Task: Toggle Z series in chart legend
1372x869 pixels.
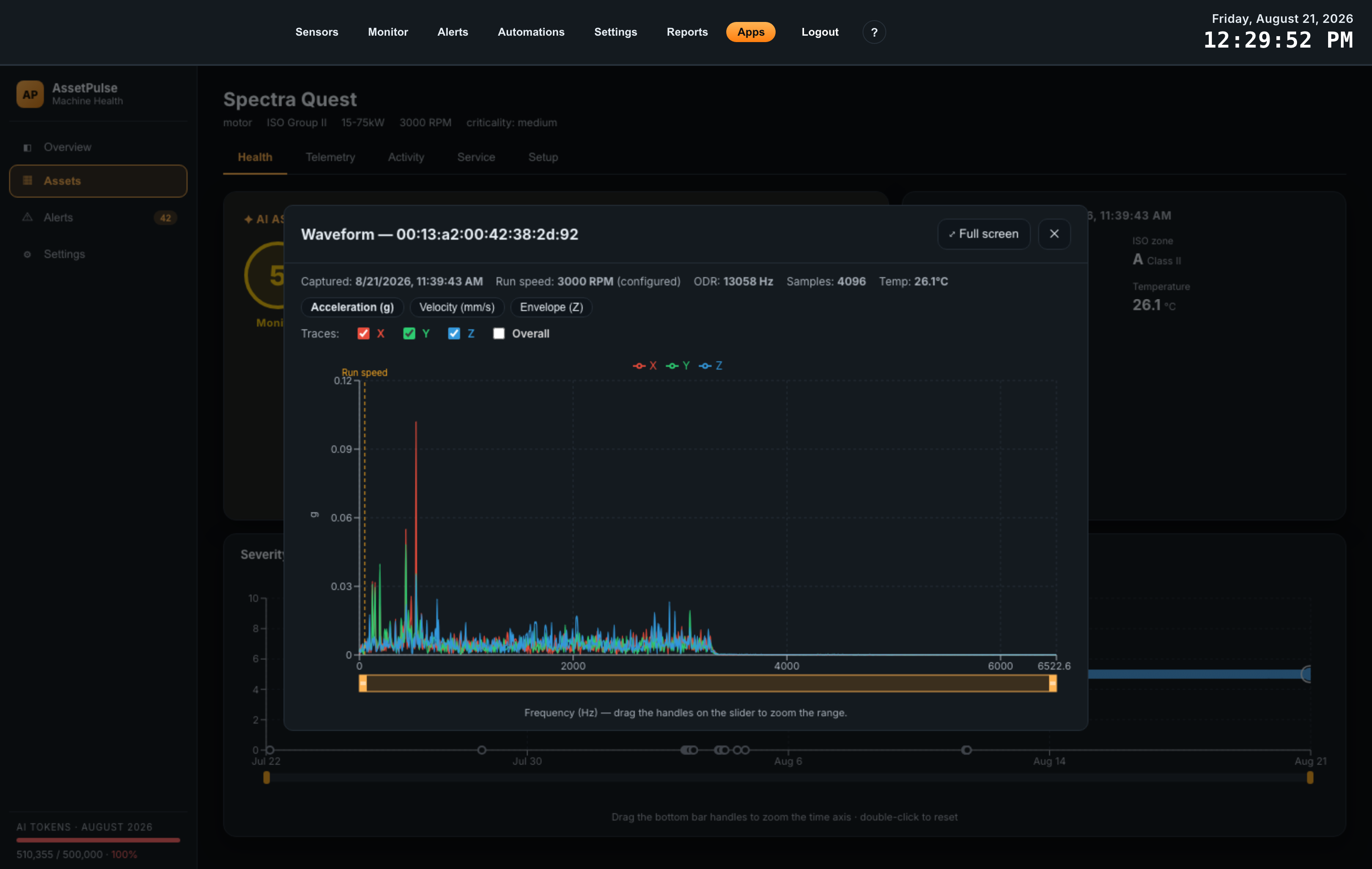Action: [x=711, y=366]
